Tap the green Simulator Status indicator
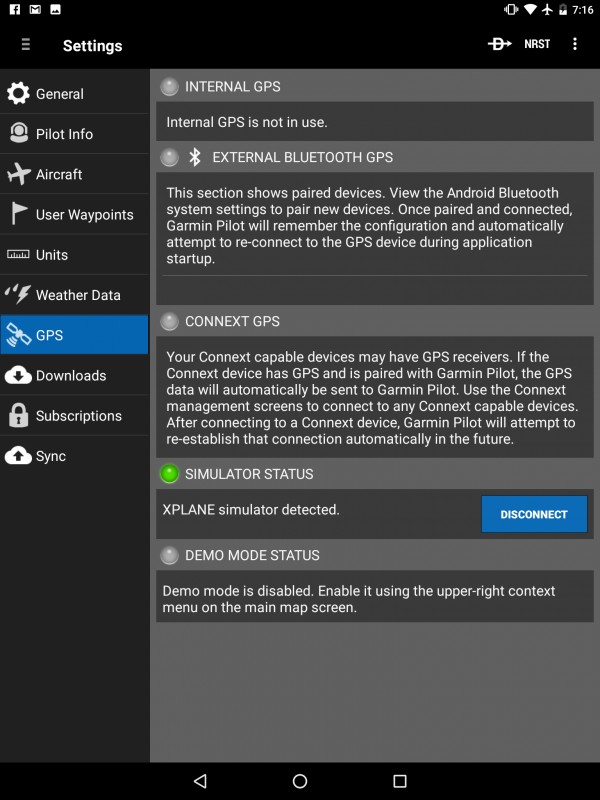Image resolution: width=600 pixels, height=800 pixels. pos(169,473)
